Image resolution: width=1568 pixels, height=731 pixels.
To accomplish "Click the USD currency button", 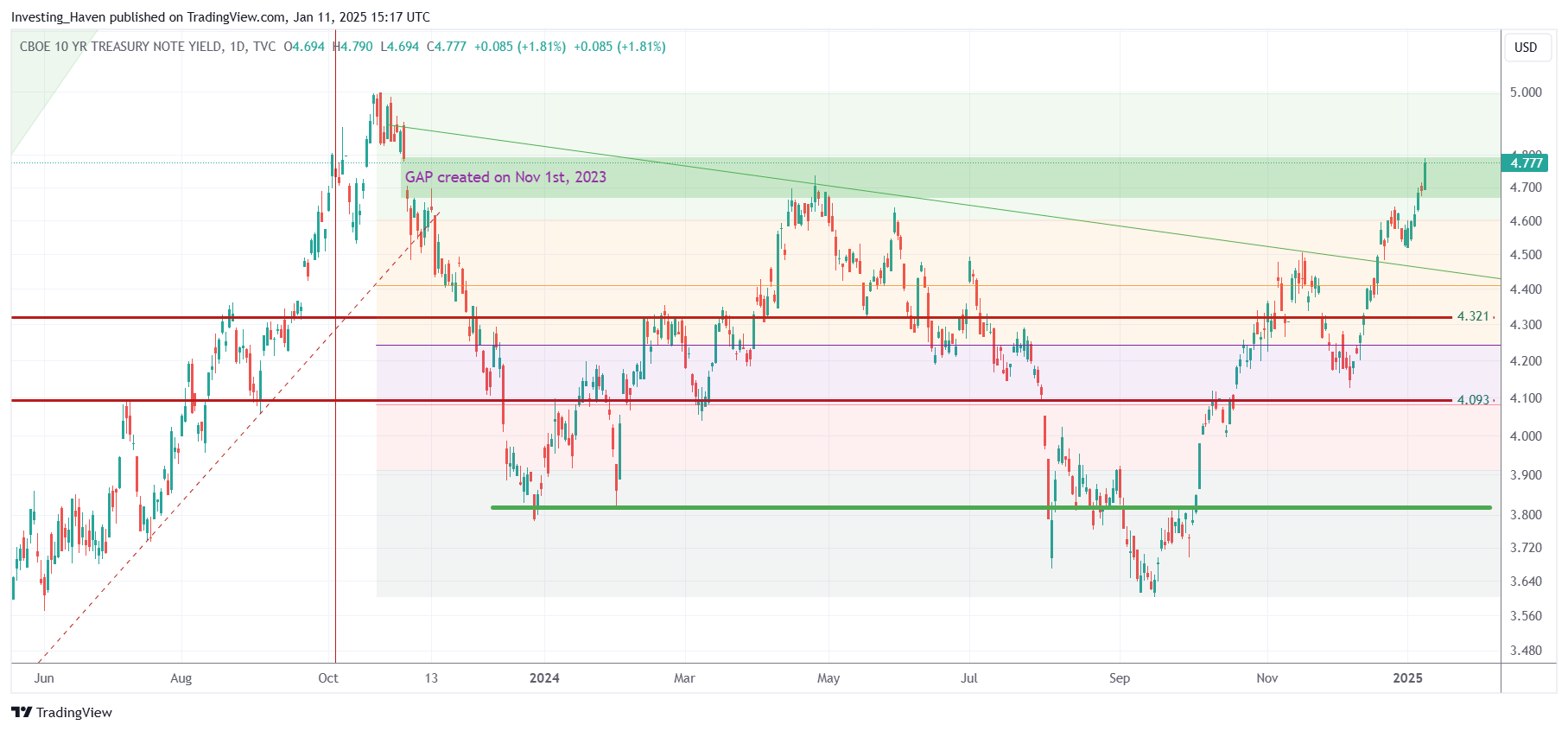I will coord(1526,47).
